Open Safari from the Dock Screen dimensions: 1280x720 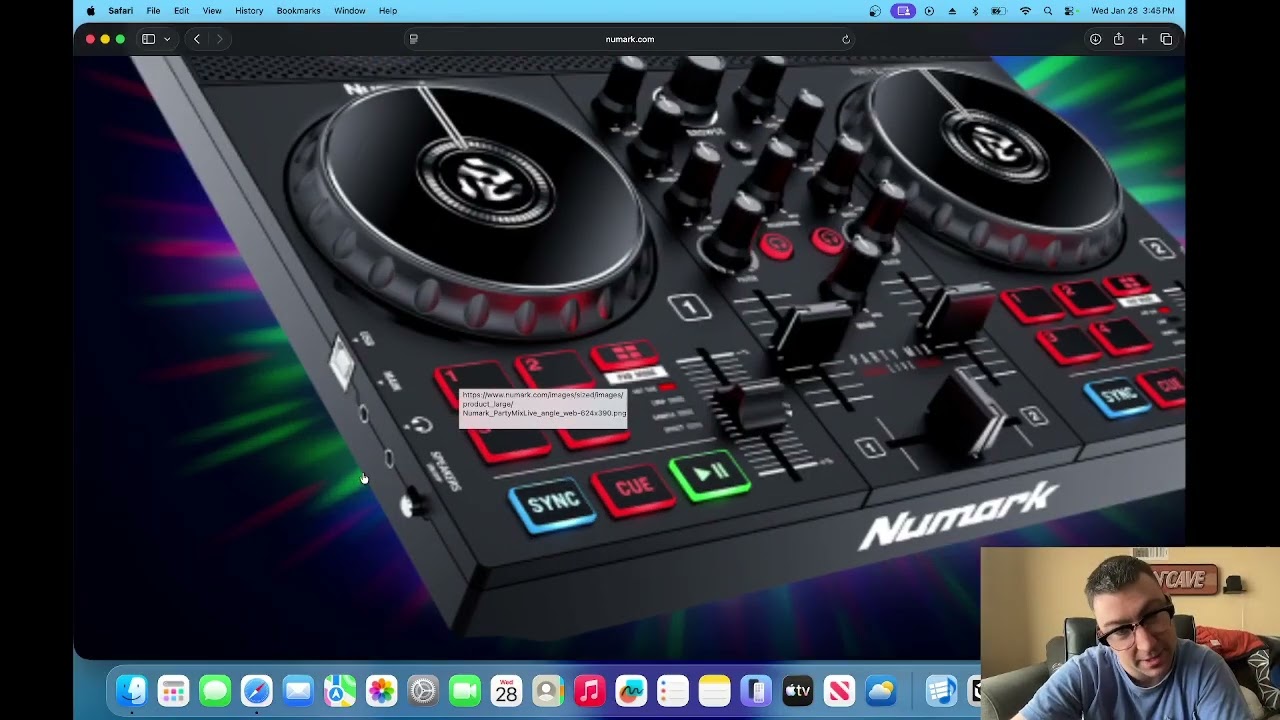click(256, 691)
